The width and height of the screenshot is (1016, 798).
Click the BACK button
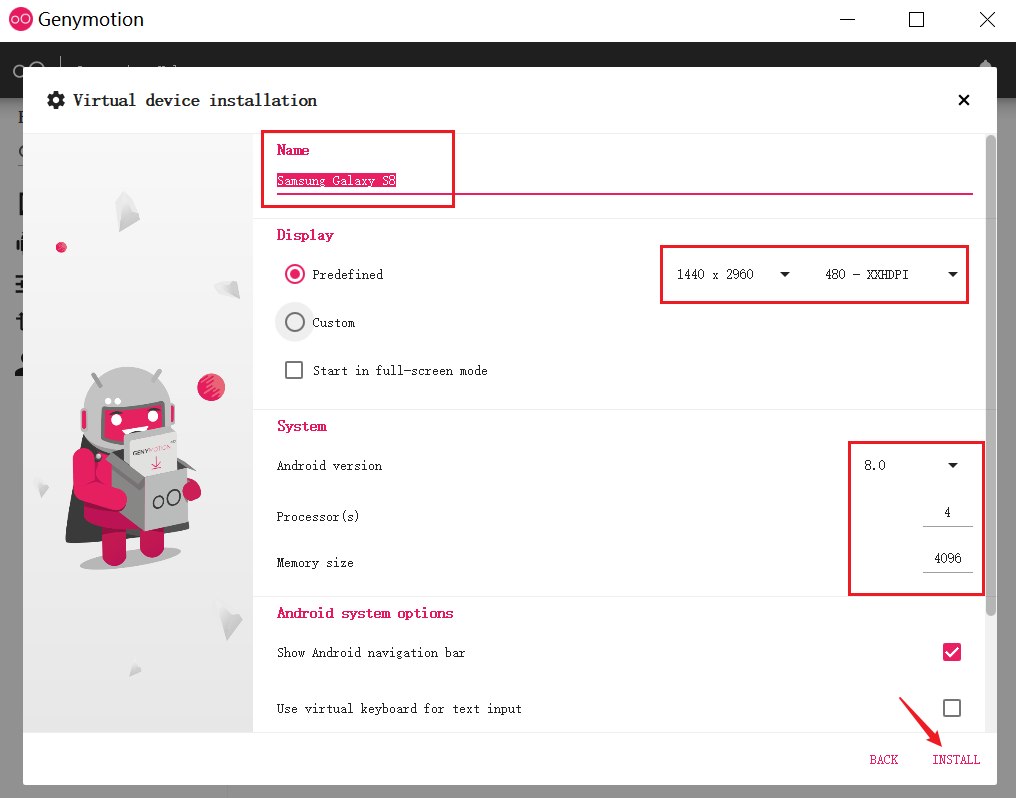click(883, 760)
